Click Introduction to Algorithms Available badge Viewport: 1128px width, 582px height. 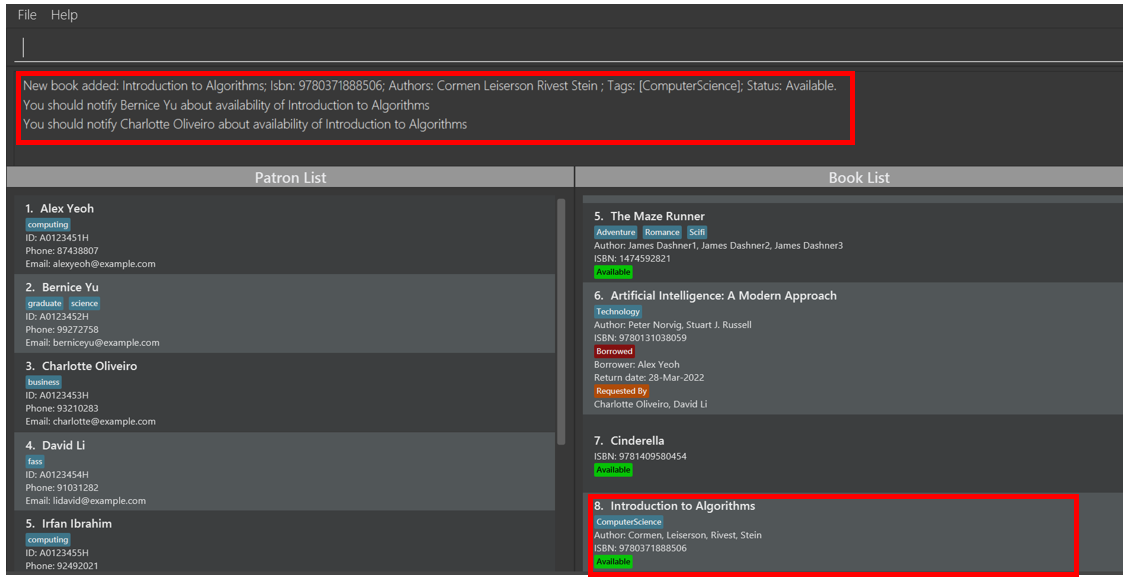click(x=613, y=562)
